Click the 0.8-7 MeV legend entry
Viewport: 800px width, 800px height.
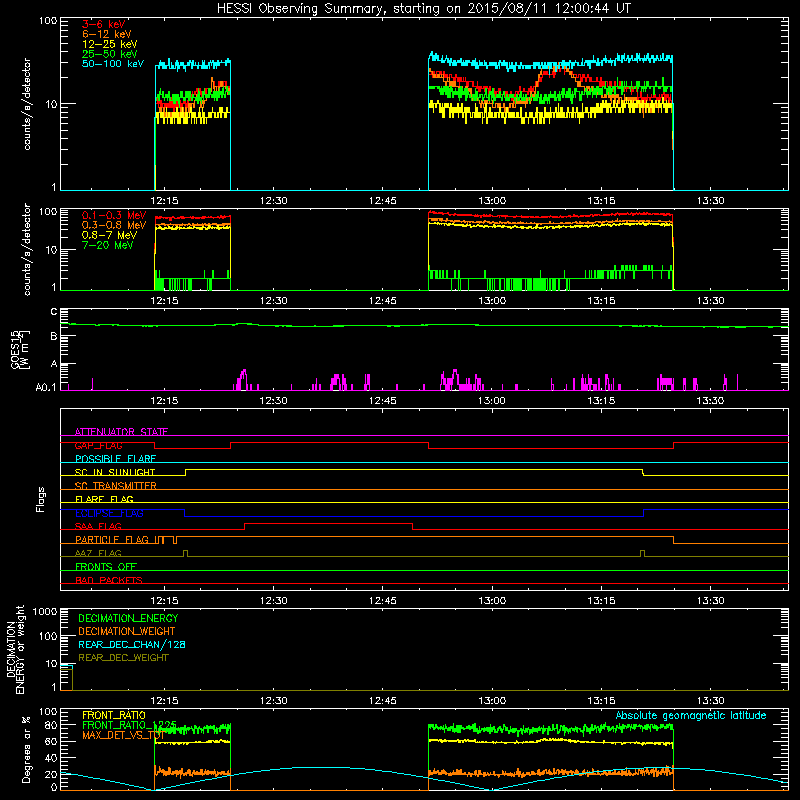[110, 235]
